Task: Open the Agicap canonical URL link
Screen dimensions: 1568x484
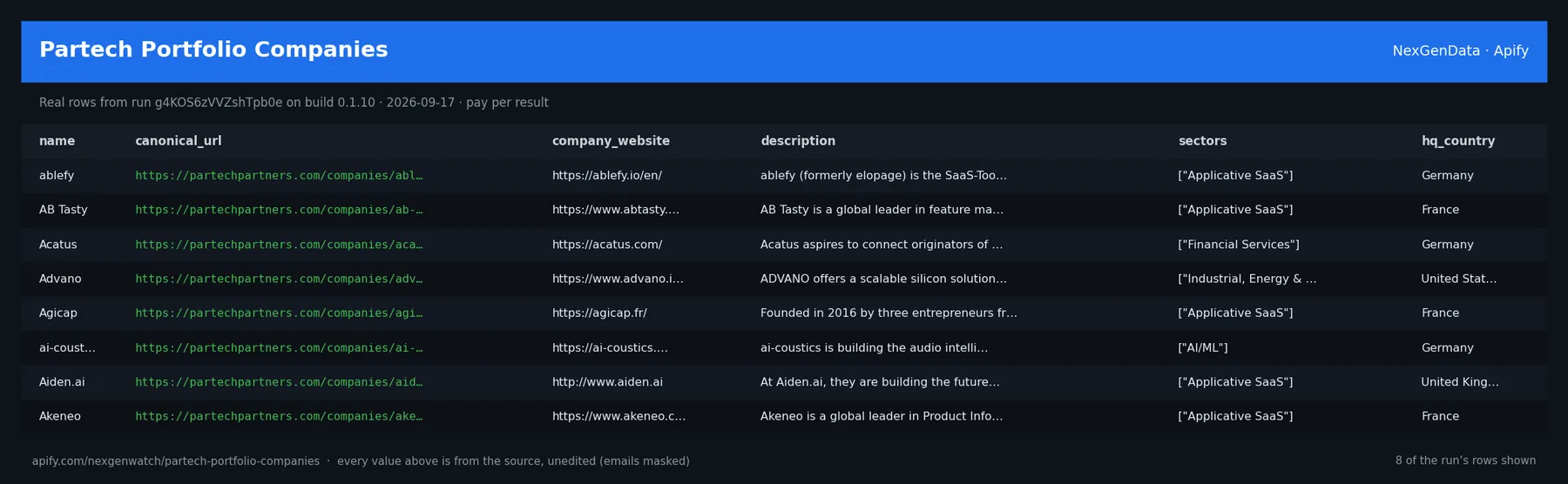Action: (279, 313)
